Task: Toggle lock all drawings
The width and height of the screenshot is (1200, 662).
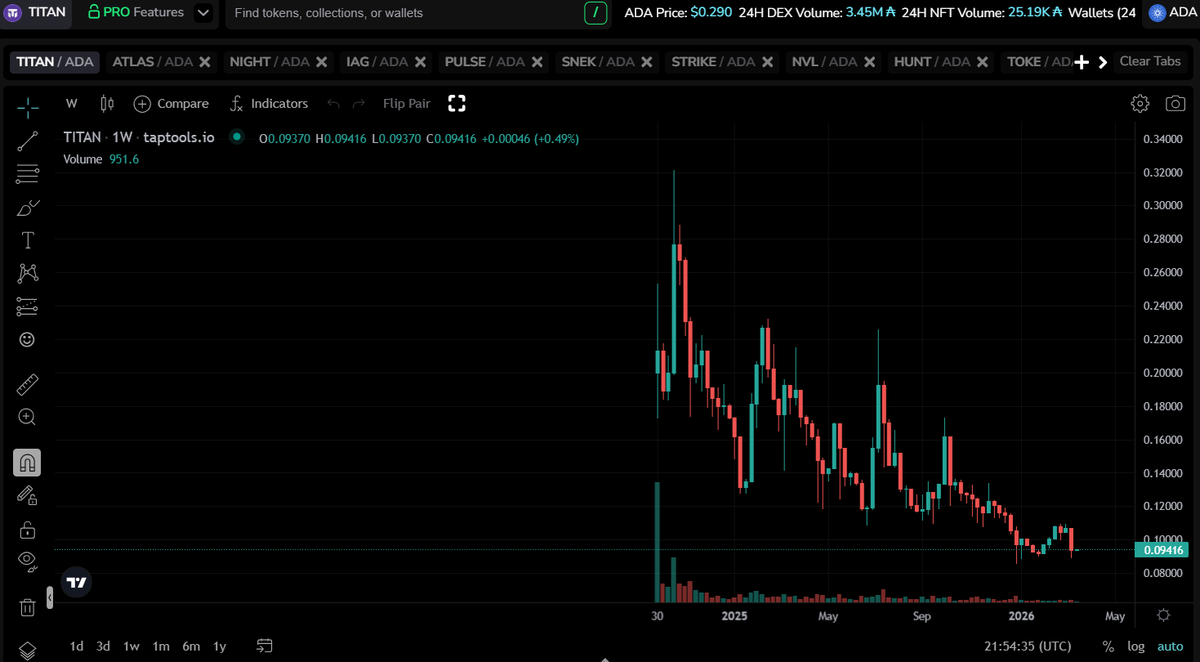Action: point(28,529)
